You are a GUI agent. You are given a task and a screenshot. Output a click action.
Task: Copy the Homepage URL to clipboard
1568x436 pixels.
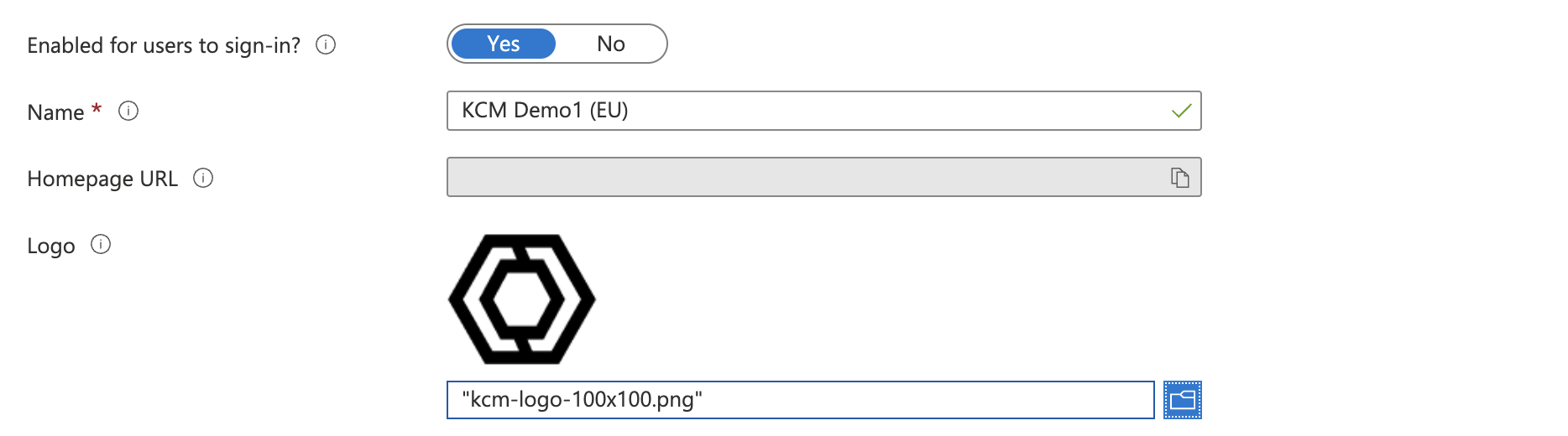tap(1180, 178)
